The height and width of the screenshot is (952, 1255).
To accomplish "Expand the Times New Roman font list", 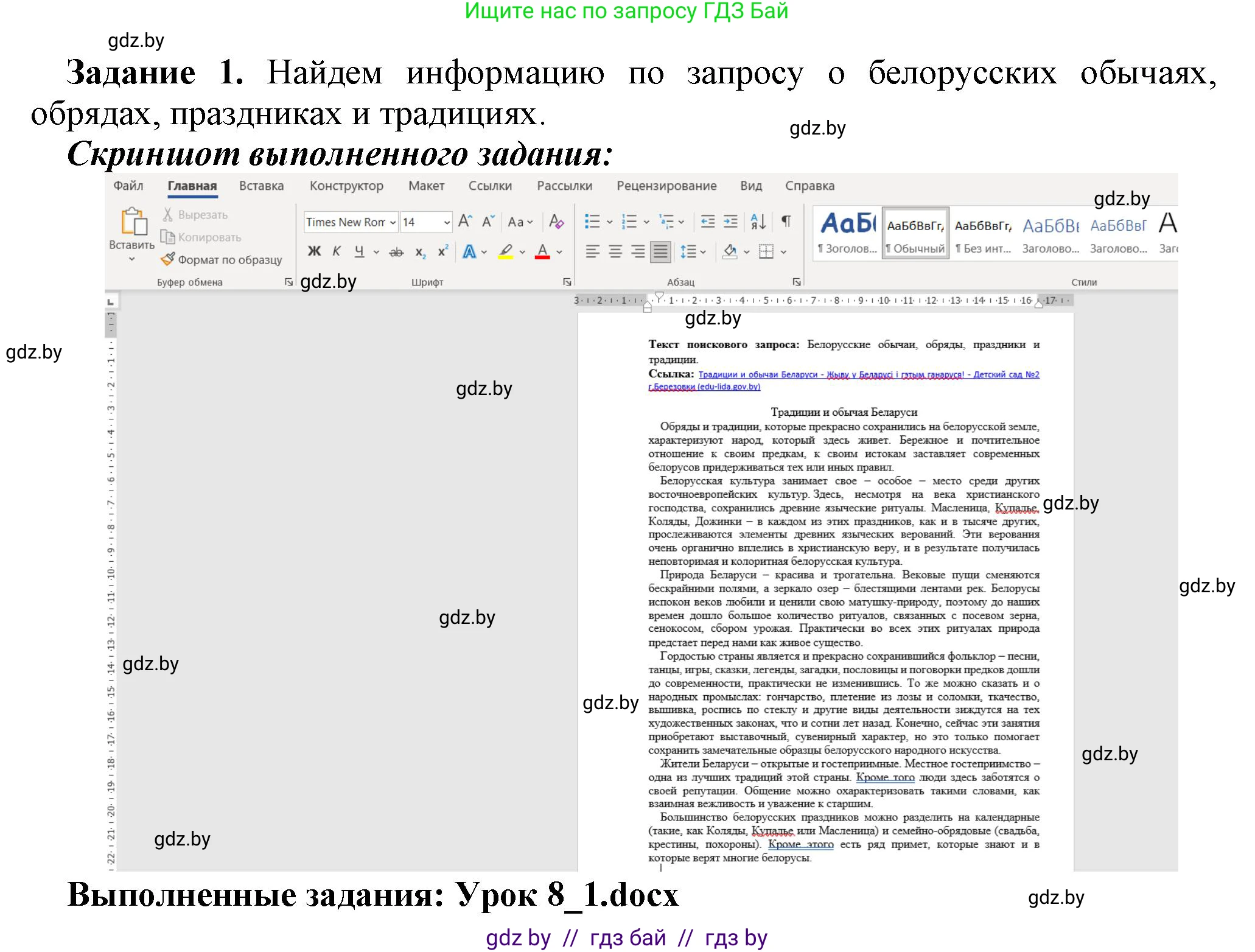I will [x=392, y=222].
